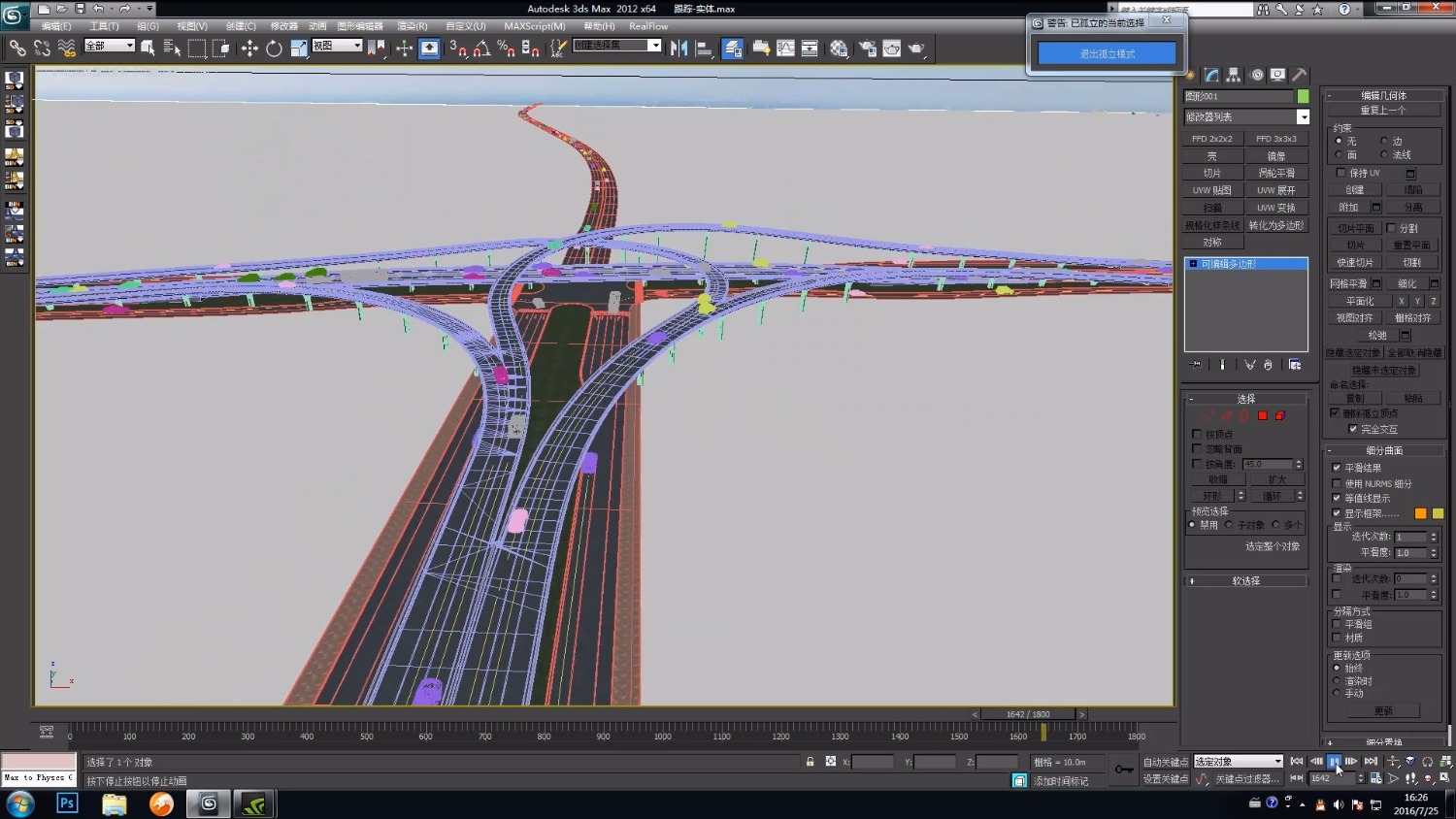Open the Utilities hammer panel tab
Screen dimensions: 1456x819
coord(1300,75)
